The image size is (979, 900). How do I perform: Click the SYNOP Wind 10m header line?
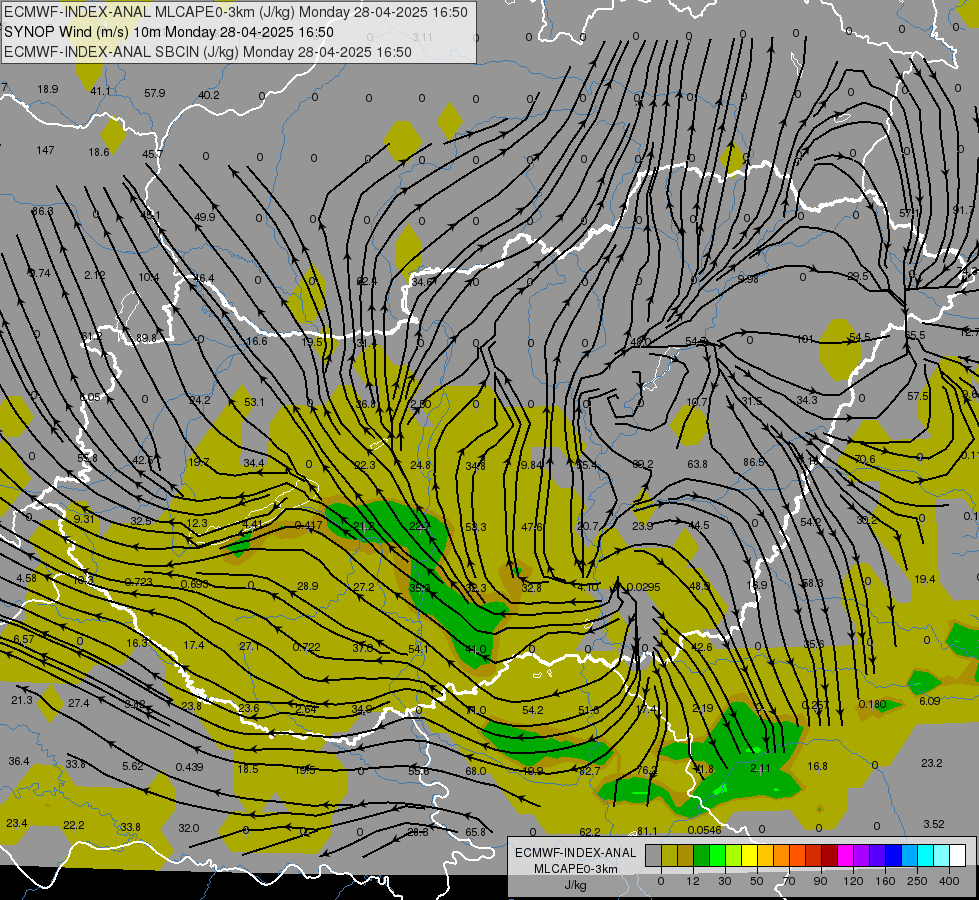coord(169,32)
